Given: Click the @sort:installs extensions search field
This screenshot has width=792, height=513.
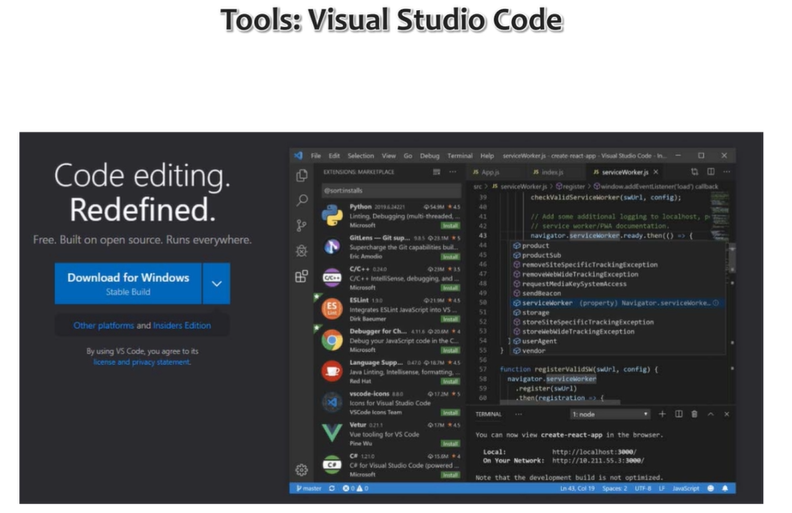Looking at the screenshot, I should point(391,190).
